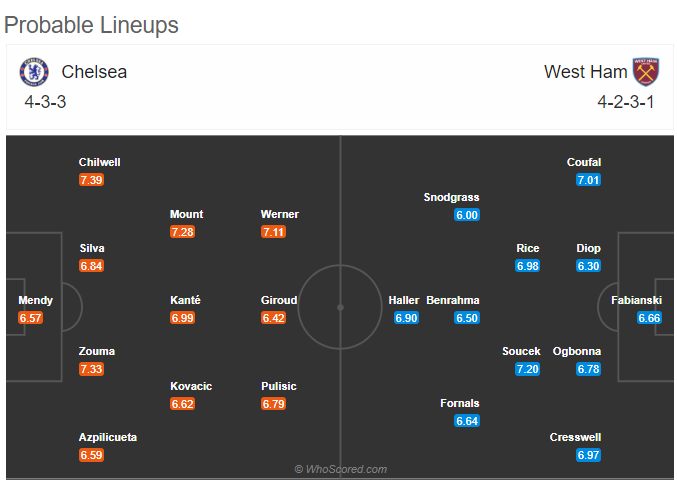Open player Azpilicueta's name
Image resolution: width=677 pixels, height=480 pixels.
108,437
